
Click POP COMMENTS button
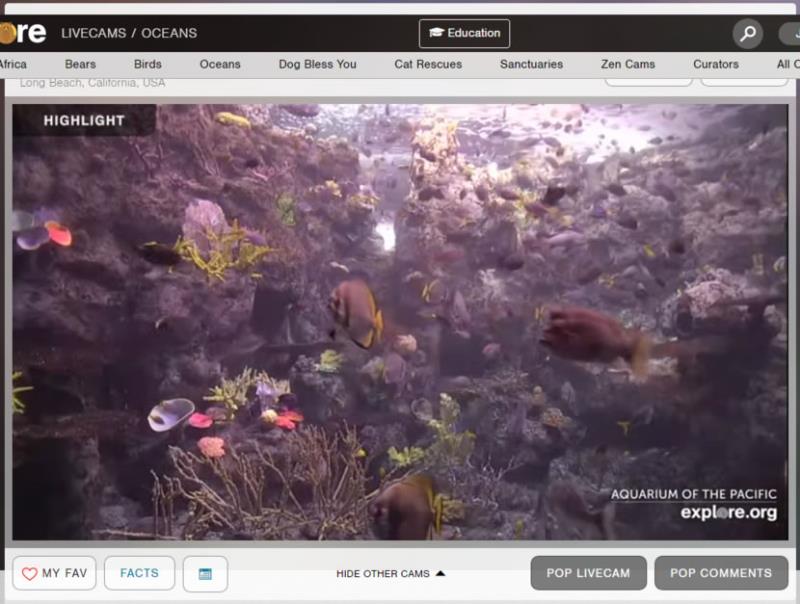tap(721, 573)
